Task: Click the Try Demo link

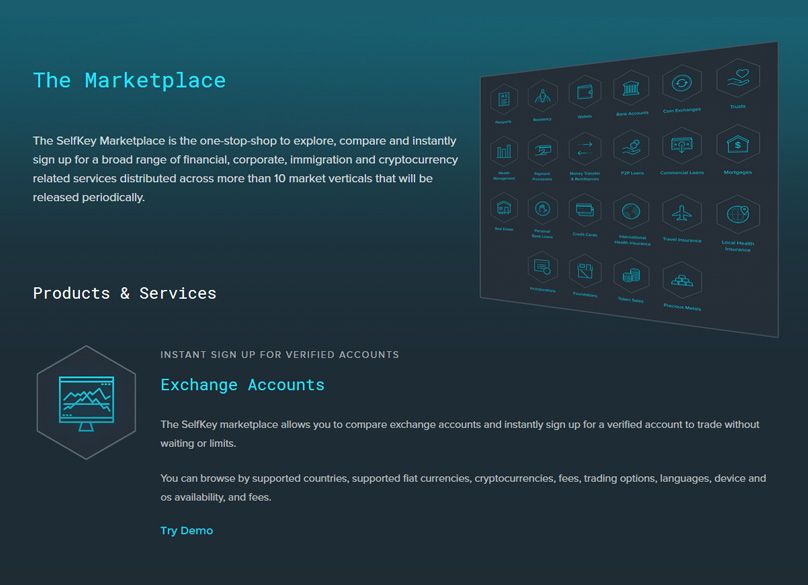Action: [x=186, y=530]
